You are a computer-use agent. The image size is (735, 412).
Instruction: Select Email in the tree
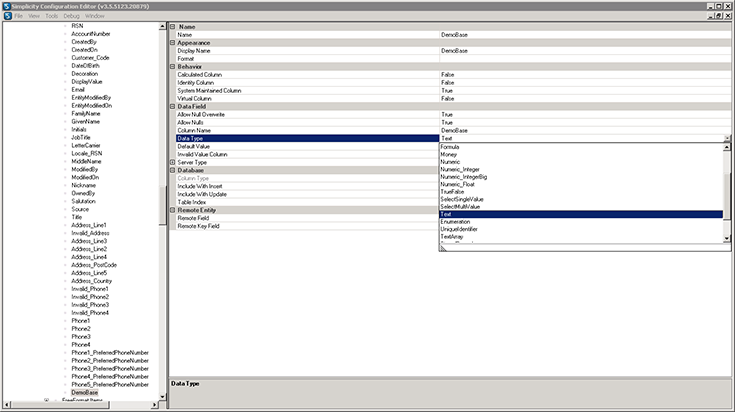(x=78, y=90)
